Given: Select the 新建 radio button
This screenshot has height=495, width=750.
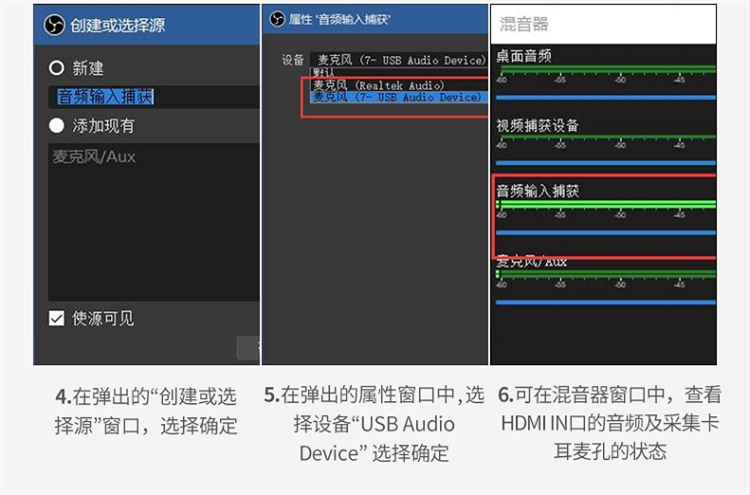Looking at the screenshot, I should (x=56, y=68).
